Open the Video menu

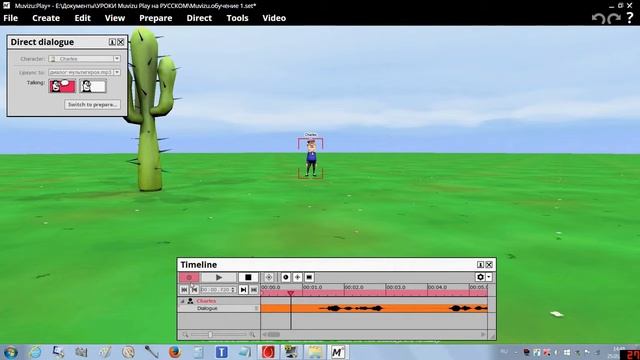click(x=274, y=18)
